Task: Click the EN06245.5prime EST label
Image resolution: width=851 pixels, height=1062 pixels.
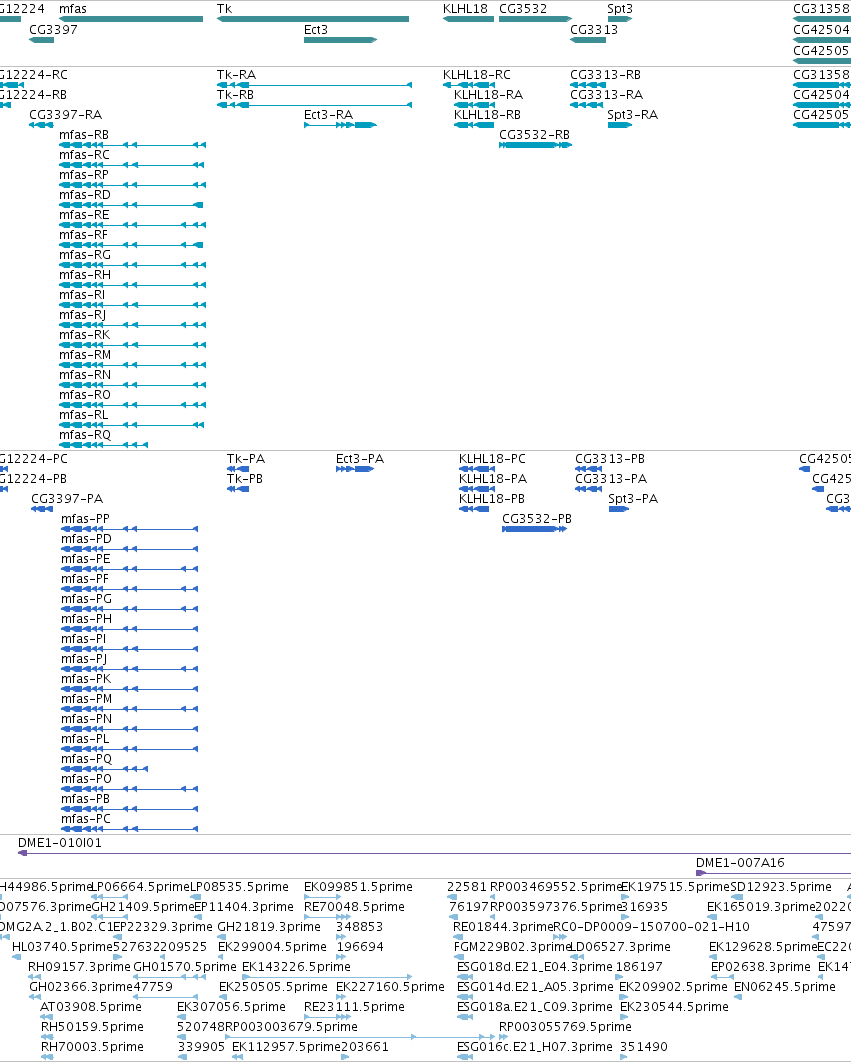Action: pyautogui.click(x=785, y=987)
